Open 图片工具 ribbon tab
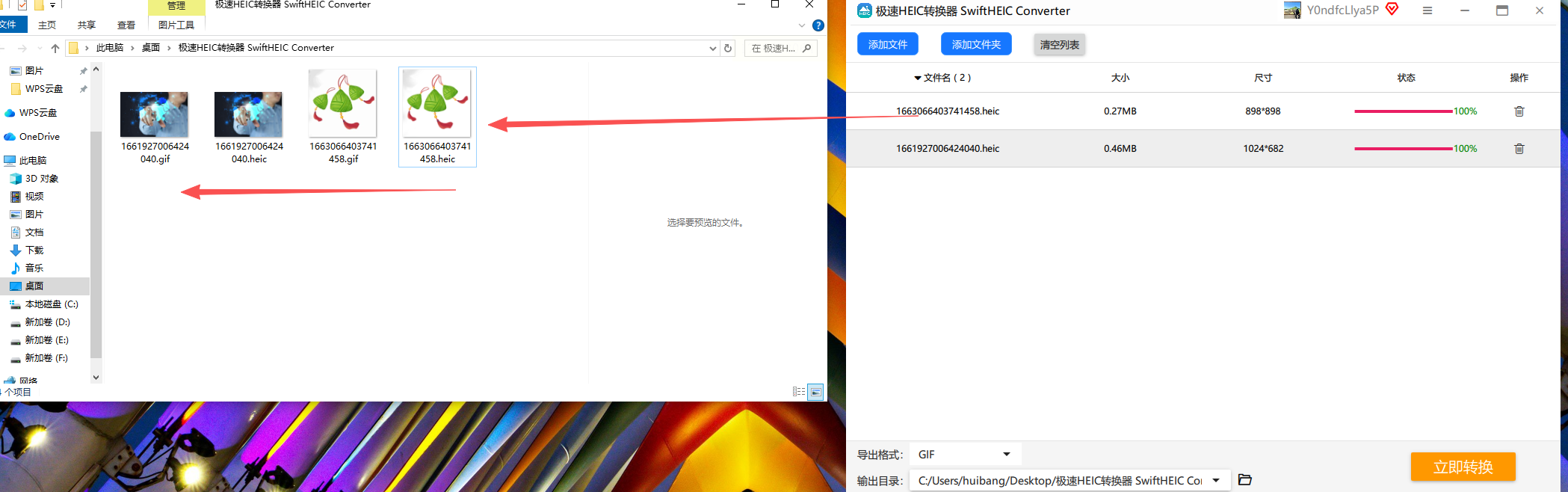This screenshot has height=492, width=1568. click(176, 25)
